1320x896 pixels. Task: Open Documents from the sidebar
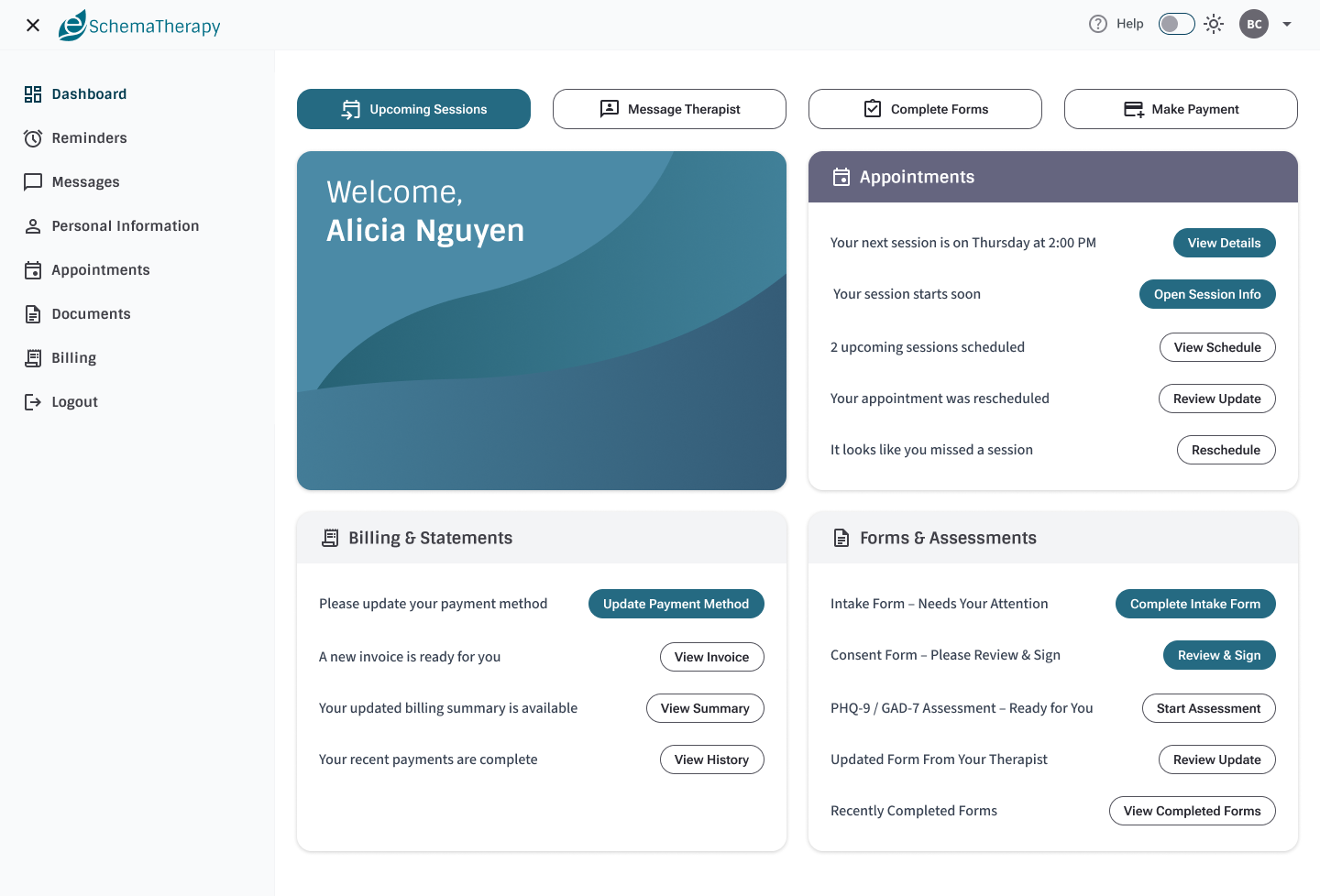coord(91,314)
